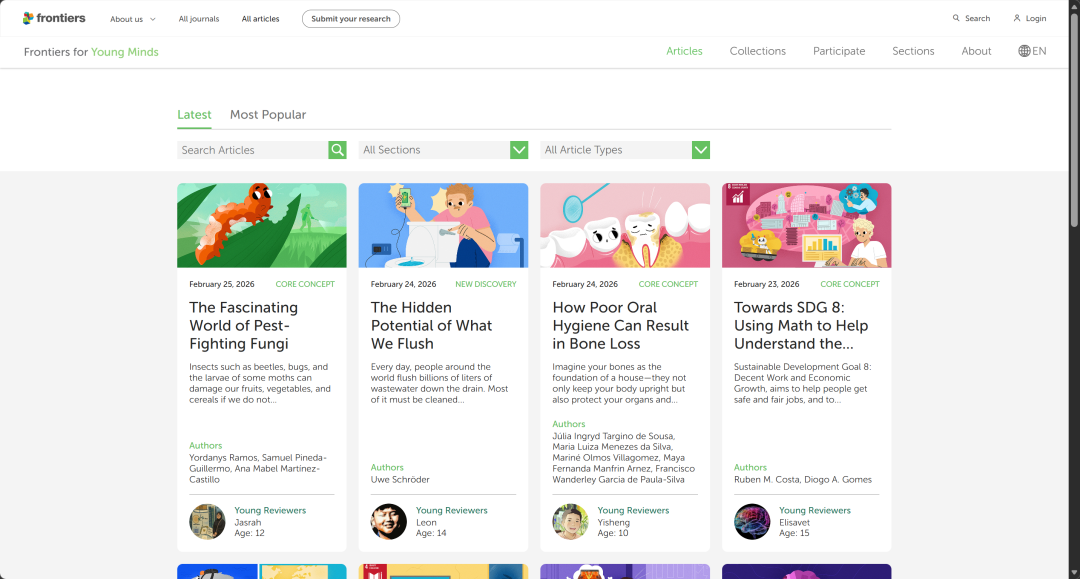
Task: Click the Submit your research button
Action: 351,19
